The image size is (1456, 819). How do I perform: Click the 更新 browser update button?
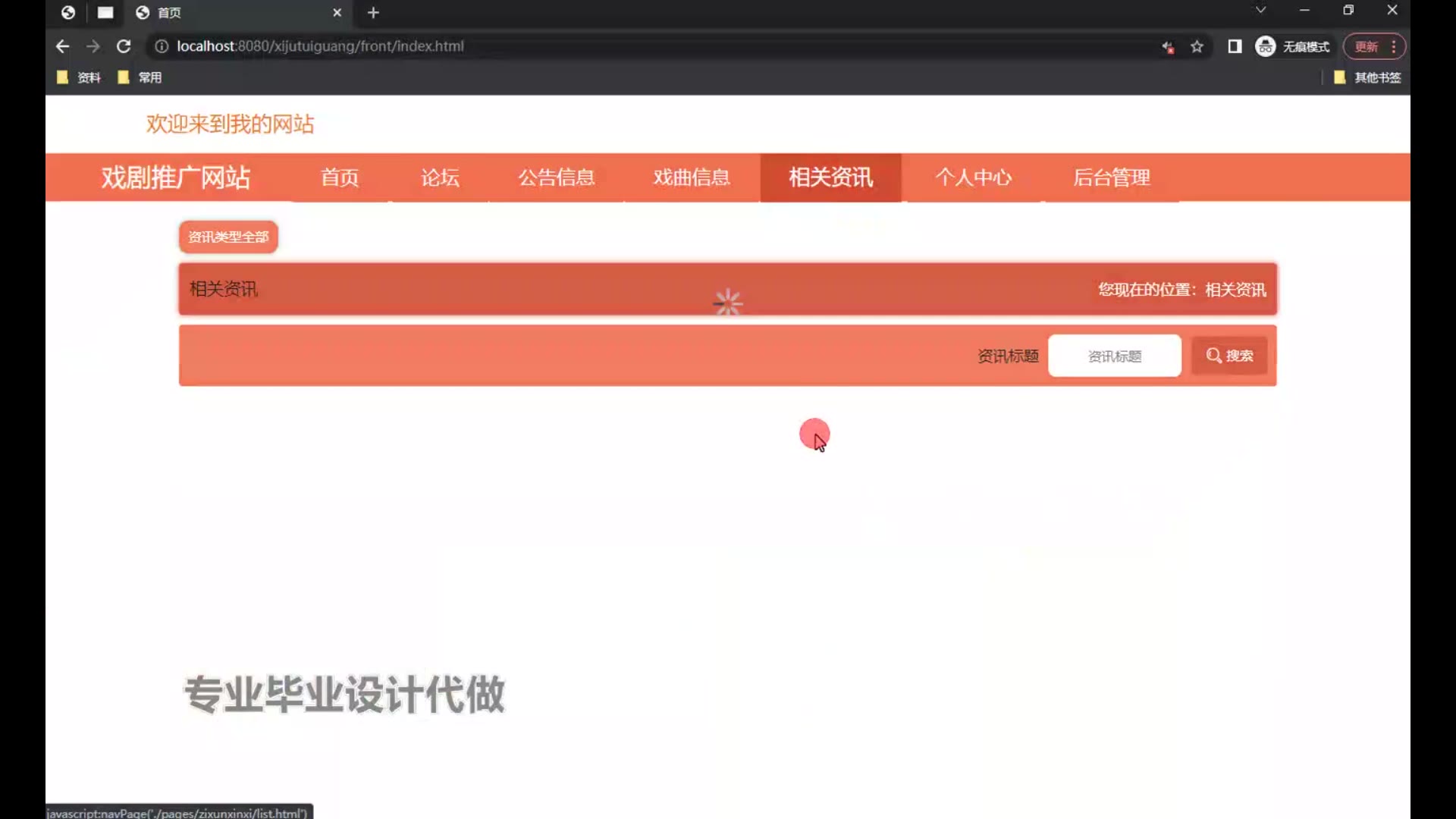click(1367, 47)
